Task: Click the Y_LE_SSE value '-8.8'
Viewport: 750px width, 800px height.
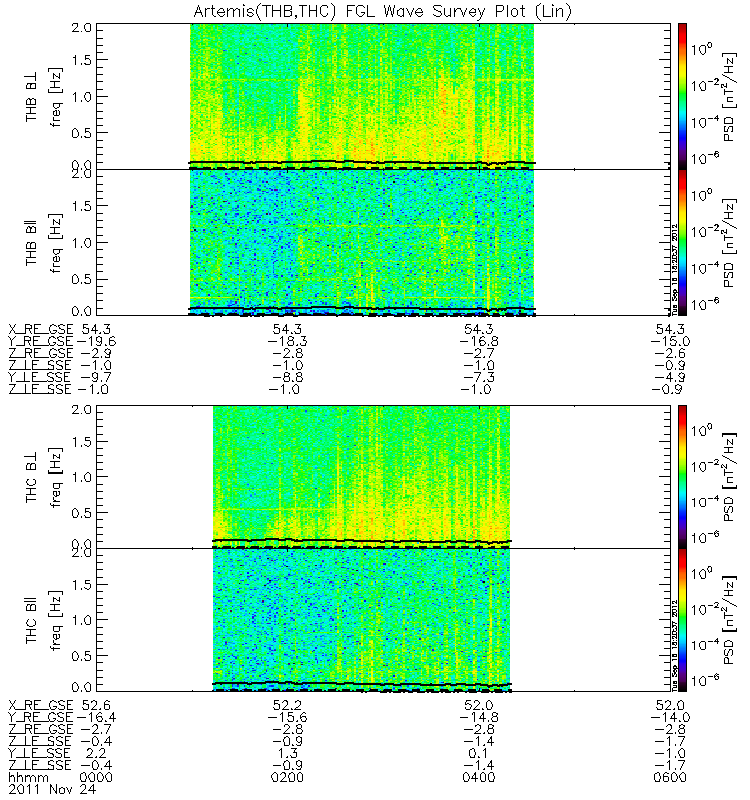Action: click(x=287, y=378)
